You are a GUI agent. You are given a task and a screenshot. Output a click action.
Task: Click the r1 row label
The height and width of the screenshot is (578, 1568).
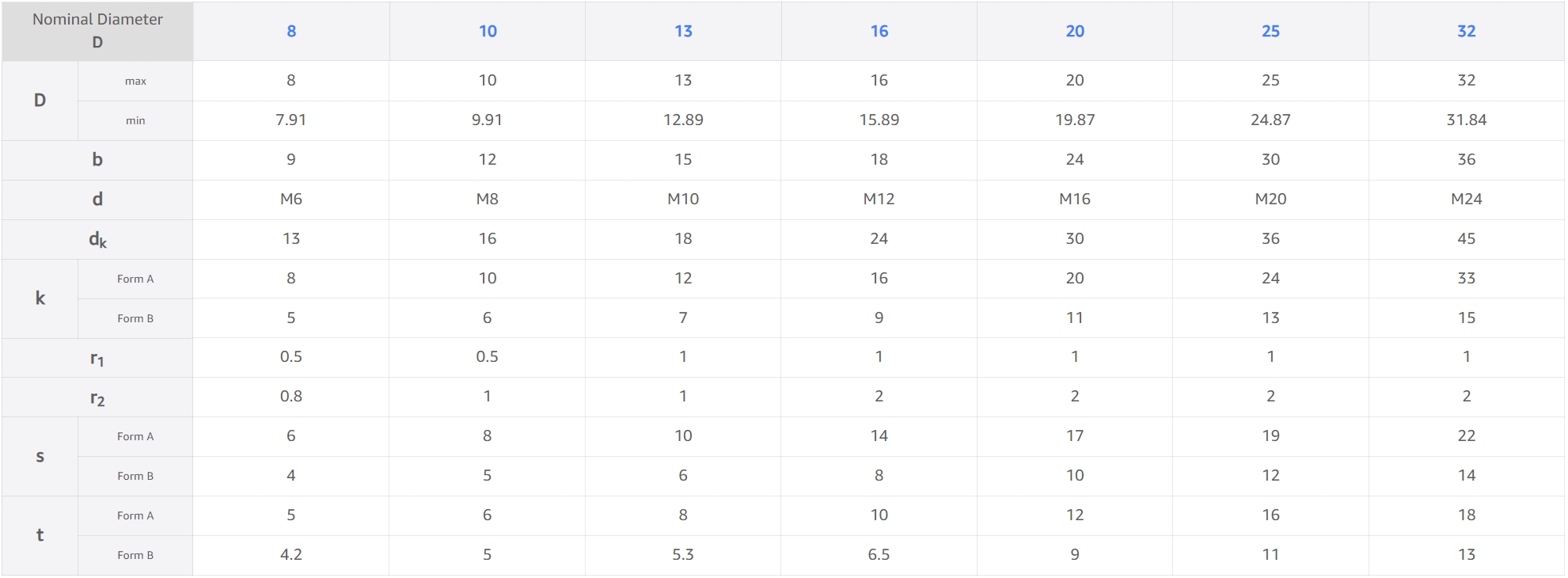97,358
